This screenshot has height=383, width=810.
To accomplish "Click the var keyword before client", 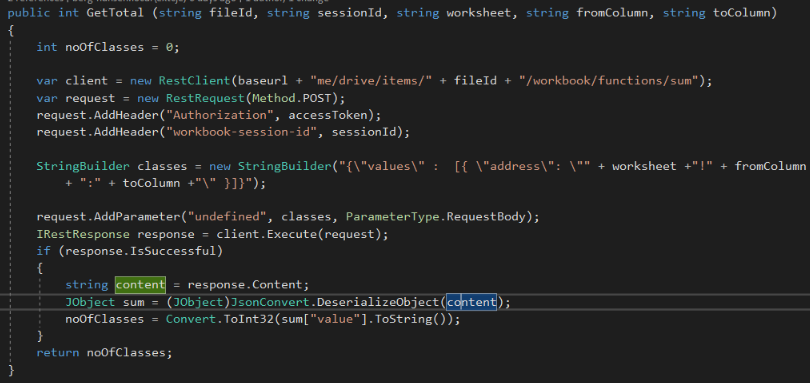I will click(x=47, y=81).
